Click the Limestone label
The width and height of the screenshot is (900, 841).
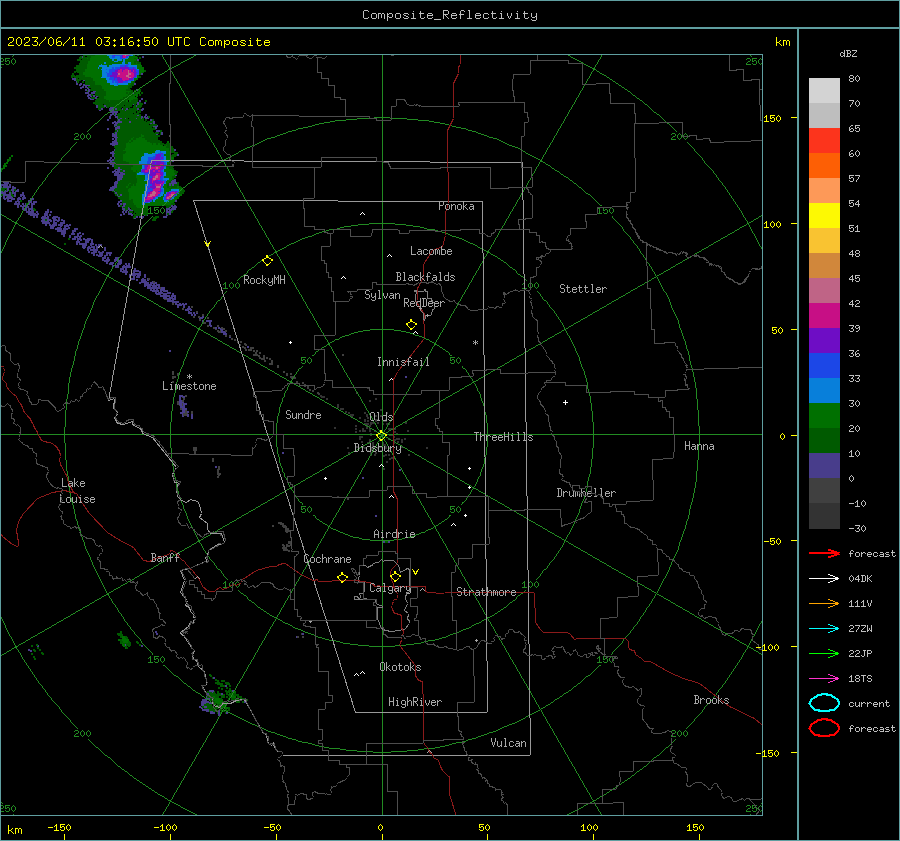click(189, 386)
